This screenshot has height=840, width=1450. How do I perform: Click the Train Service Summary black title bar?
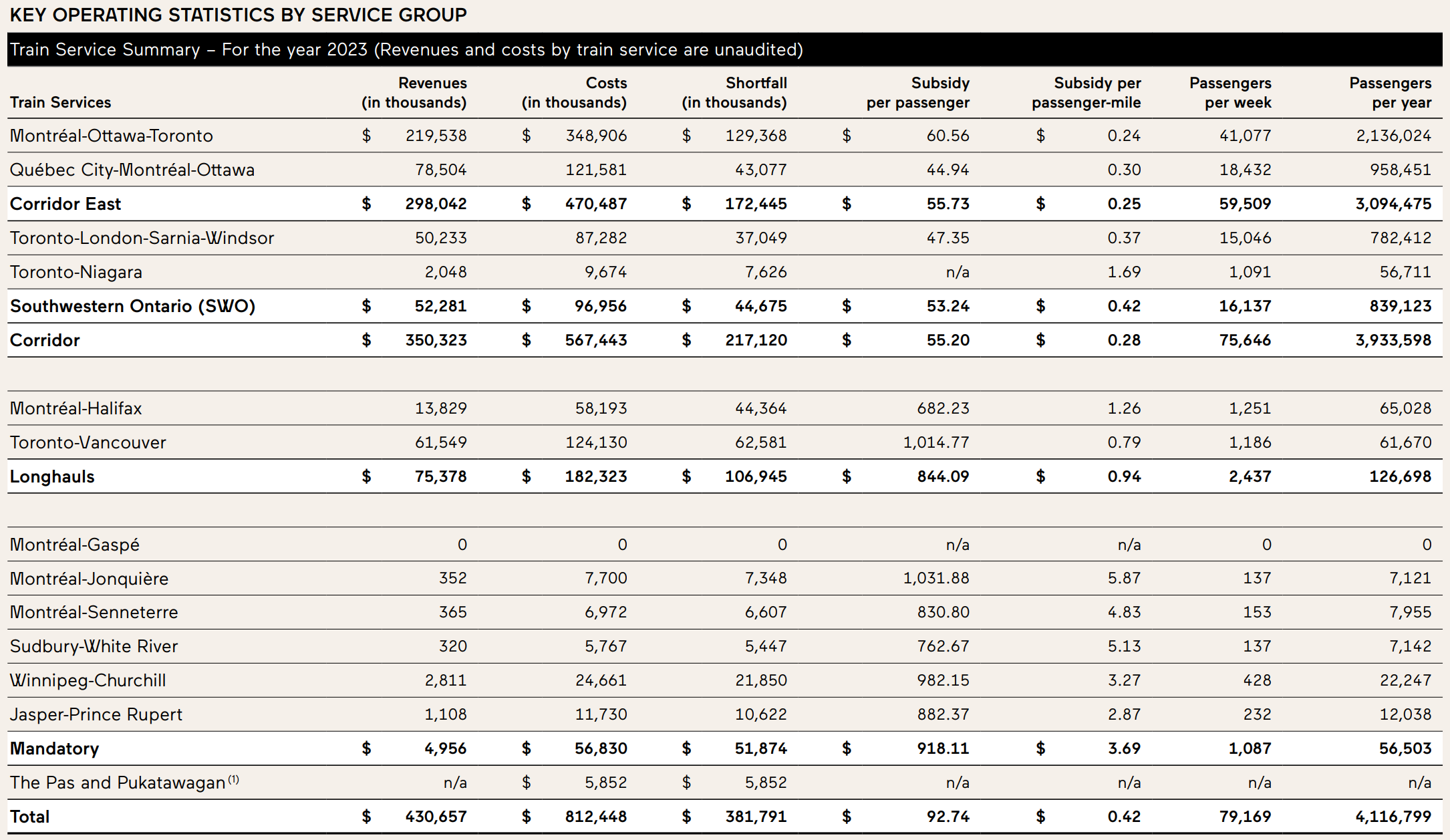click(724, 49)
